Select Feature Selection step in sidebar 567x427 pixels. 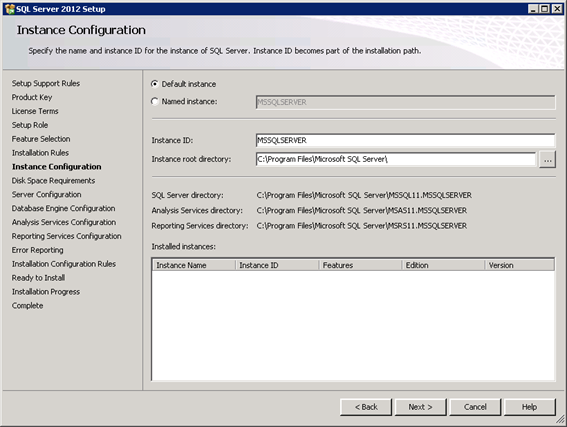[41, 139]
